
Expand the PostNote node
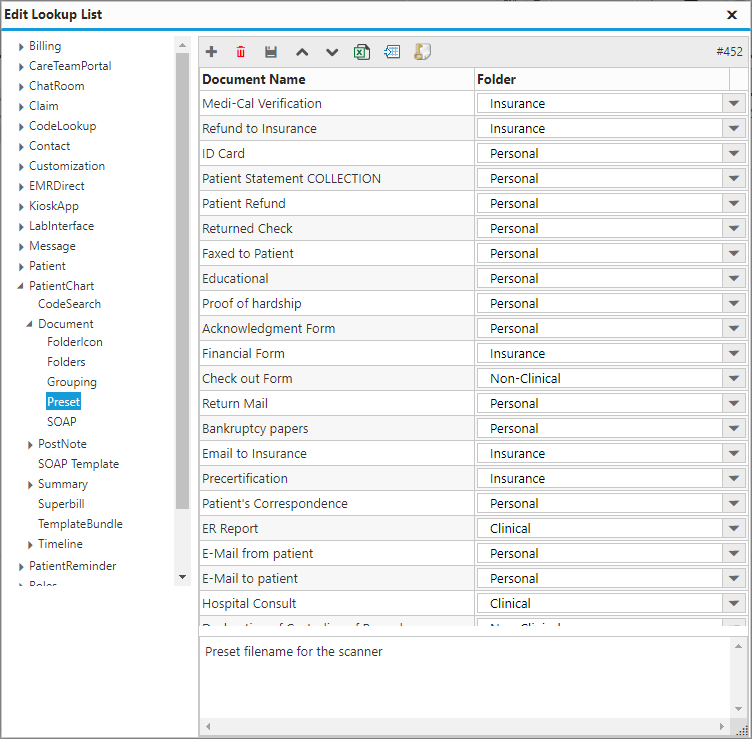point(30,445)
